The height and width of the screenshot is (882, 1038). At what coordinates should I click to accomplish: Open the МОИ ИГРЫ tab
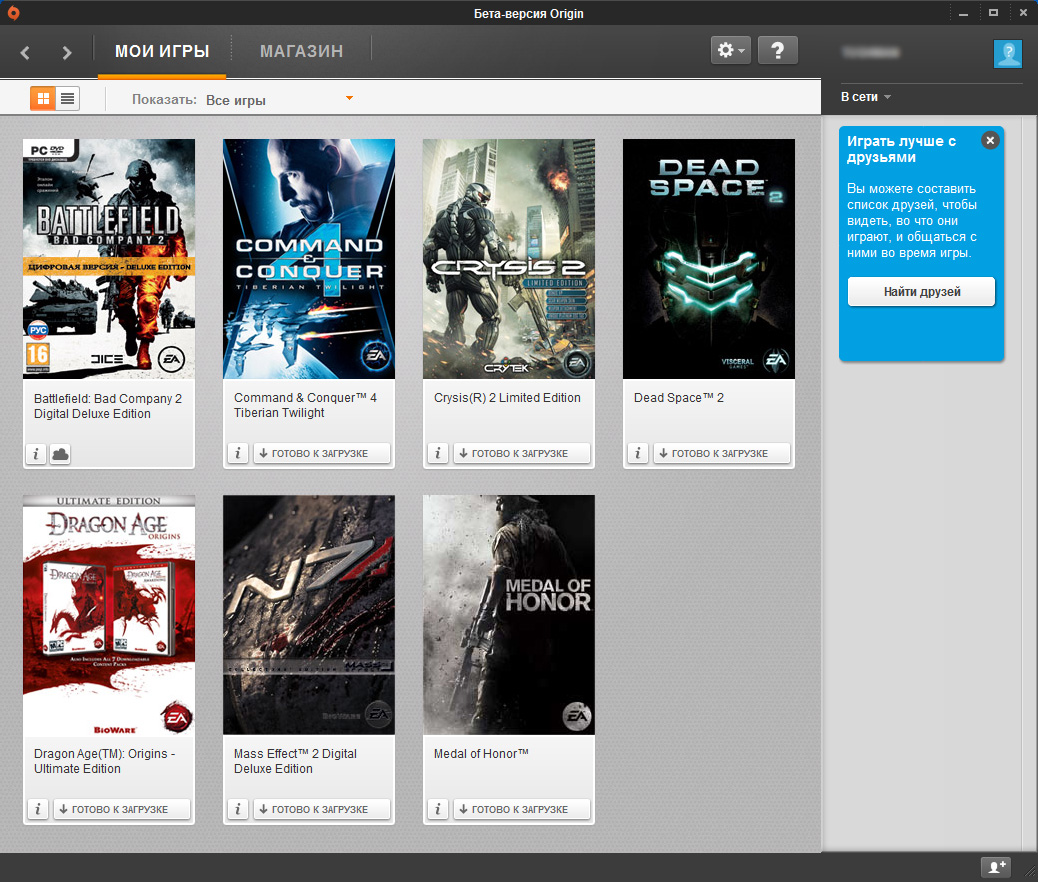click(162, 52)
